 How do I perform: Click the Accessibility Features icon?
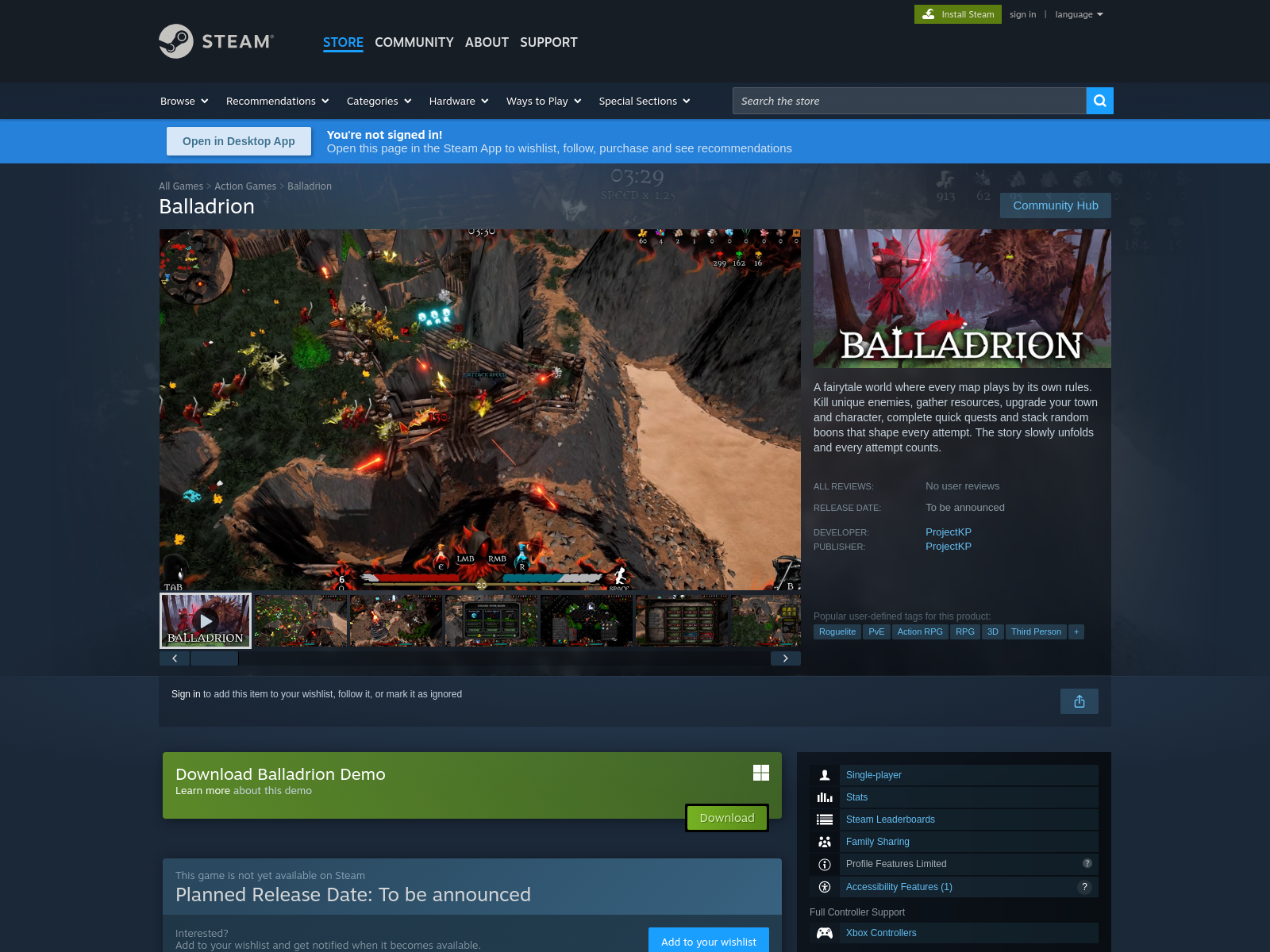[x=825, y=887]
